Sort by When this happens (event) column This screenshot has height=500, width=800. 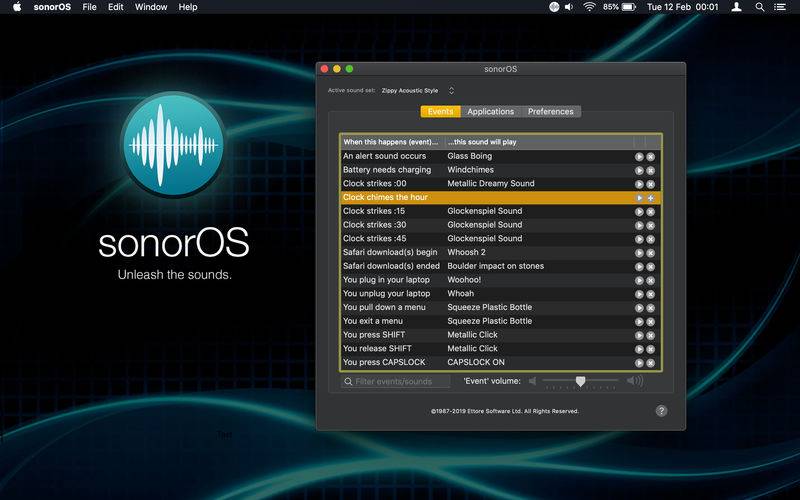pyautogui.click(x=392, y=142)
